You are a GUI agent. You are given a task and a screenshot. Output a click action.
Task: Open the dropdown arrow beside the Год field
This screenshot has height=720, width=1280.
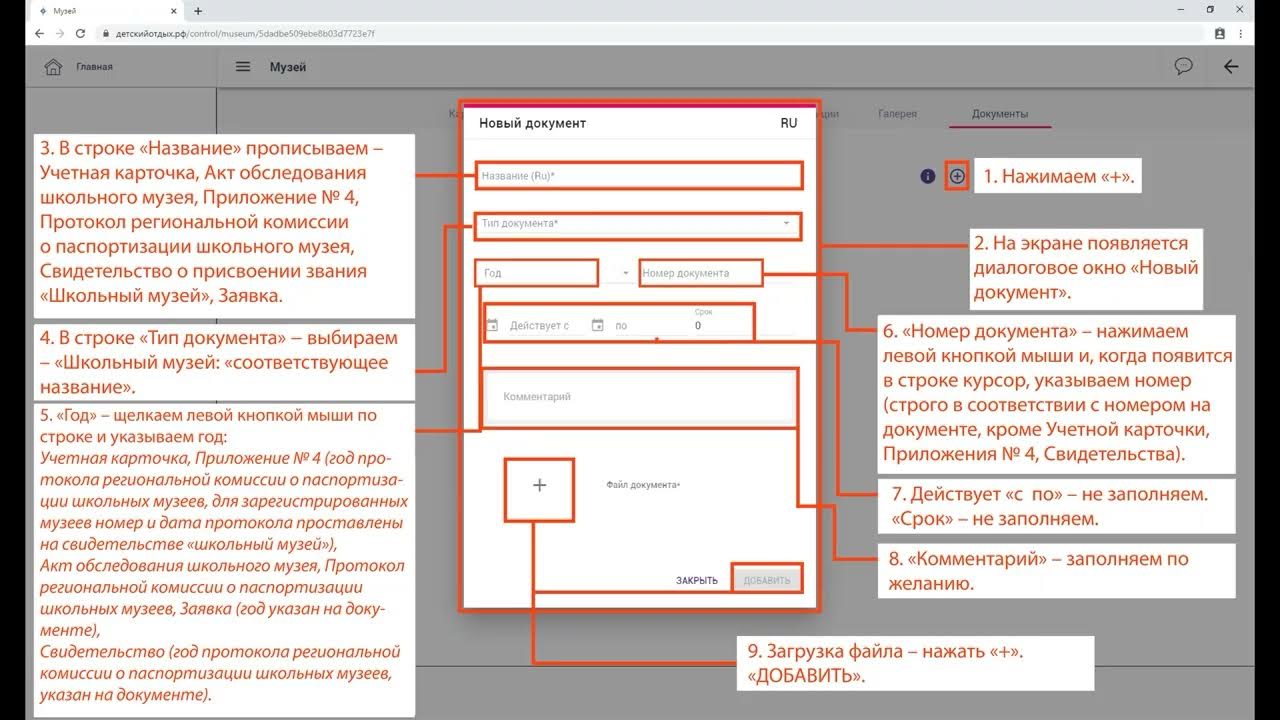(x=626, y=273)
